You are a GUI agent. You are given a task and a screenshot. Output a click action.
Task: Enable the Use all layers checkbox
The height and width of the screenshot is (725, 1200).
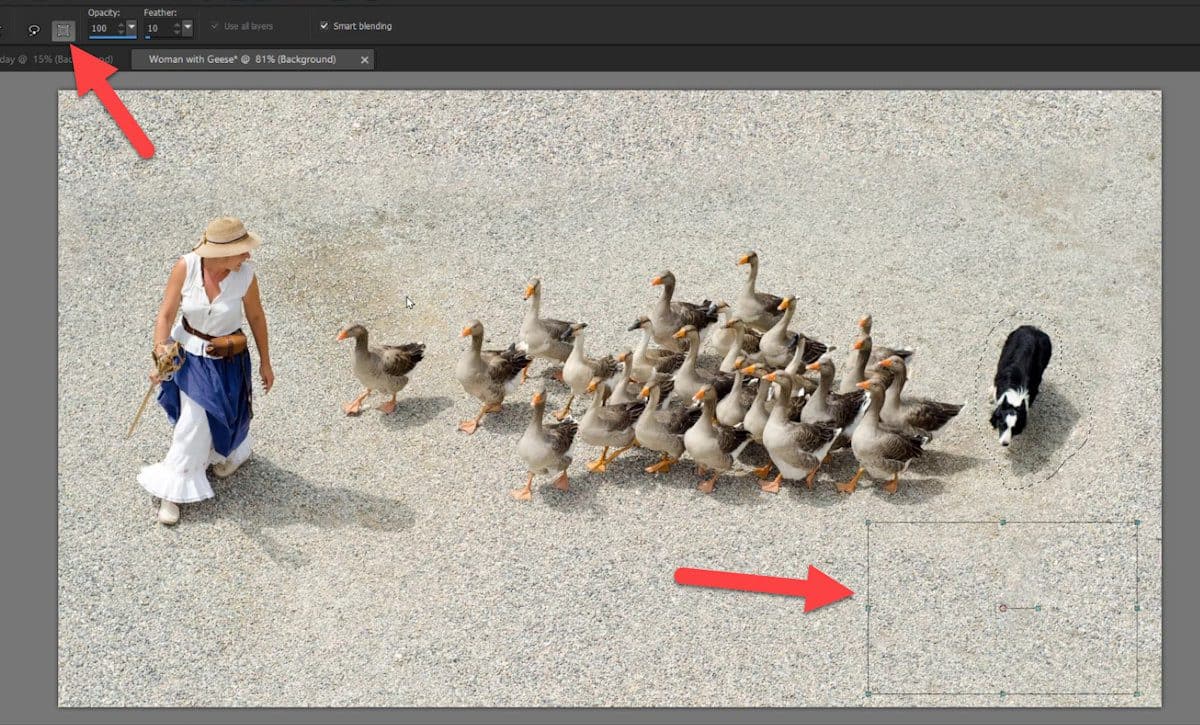click(213, 27)
